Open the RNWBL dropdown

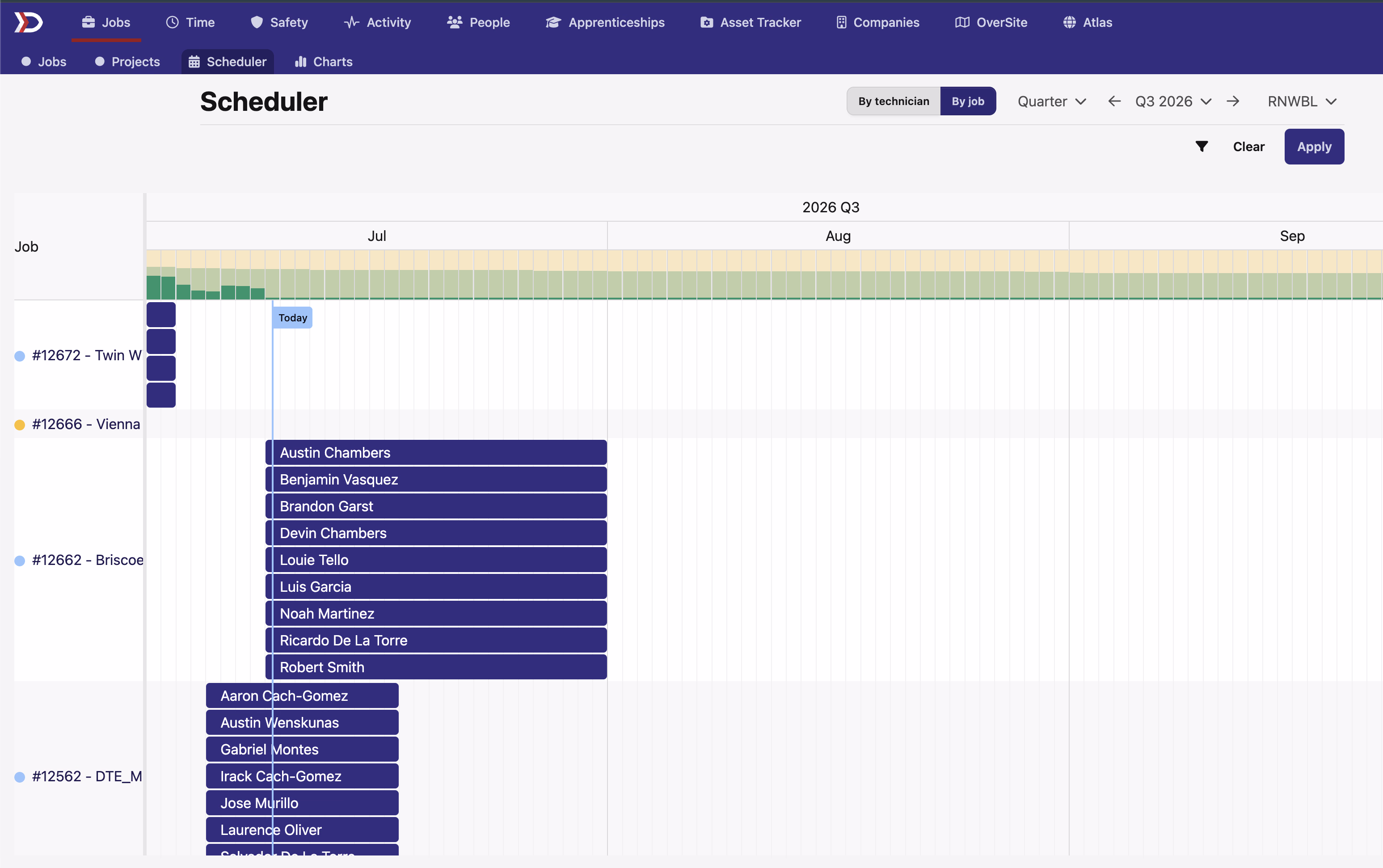(x=1302, y=101)
